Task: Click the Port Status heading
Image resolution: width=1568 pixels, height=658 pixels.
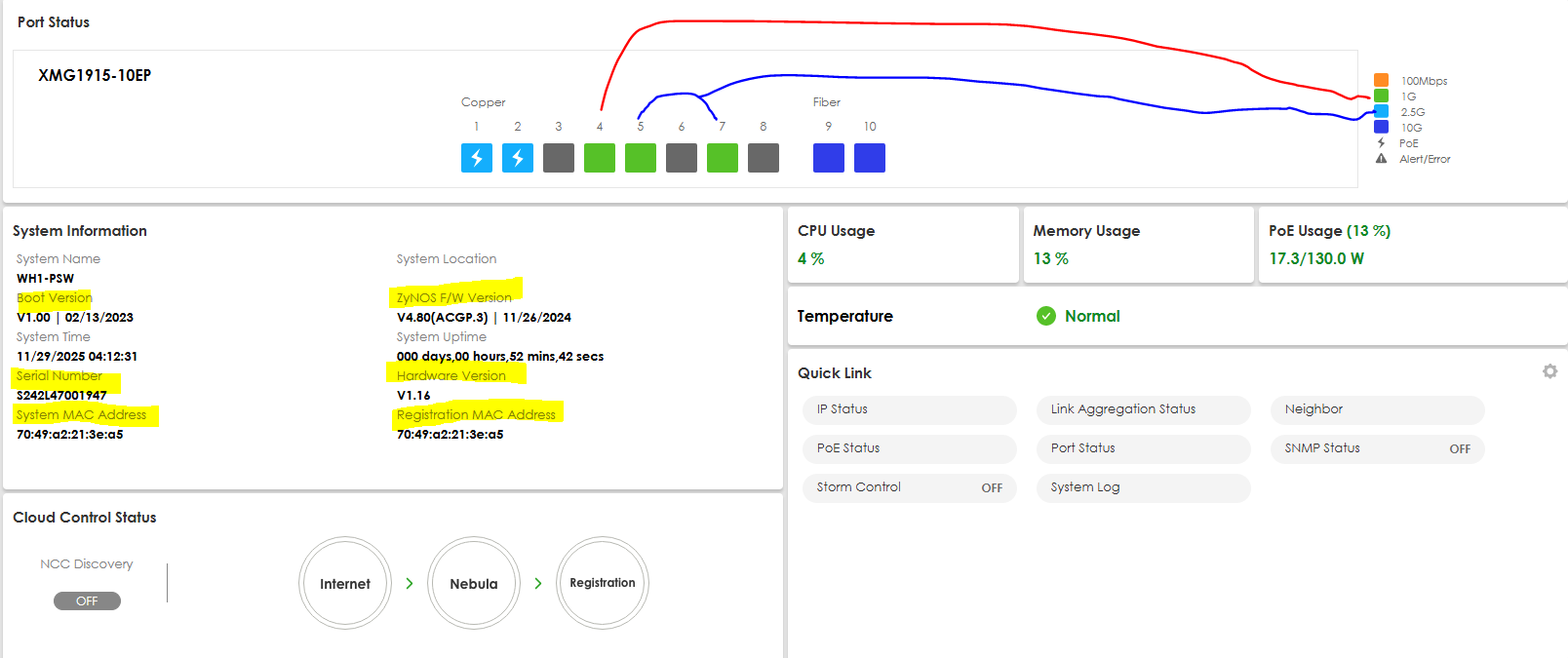Action: [x=54, y=21]
